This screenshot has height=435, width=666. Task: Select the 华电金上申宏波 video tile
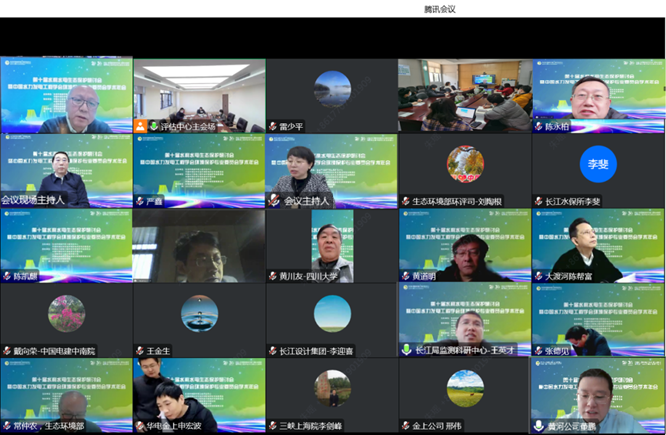tap(199, 395)
